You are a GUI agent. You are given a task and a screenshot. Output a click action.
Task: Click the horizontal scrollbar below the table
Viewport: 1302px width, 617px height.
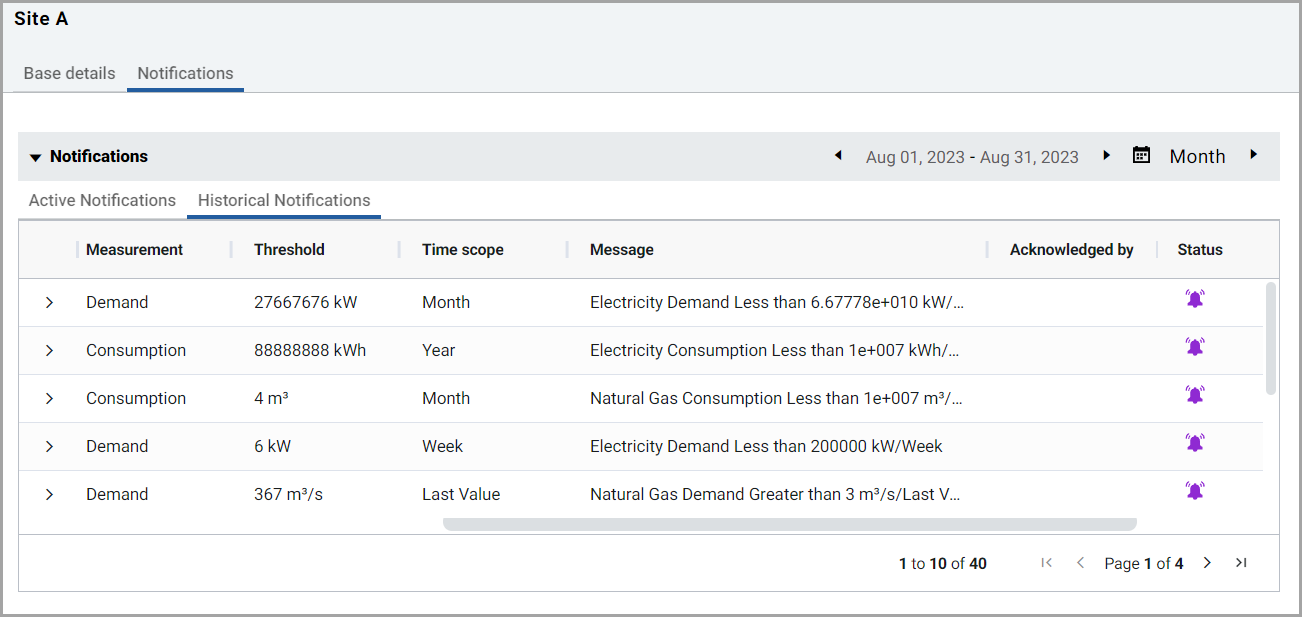[x=789, y=524]
